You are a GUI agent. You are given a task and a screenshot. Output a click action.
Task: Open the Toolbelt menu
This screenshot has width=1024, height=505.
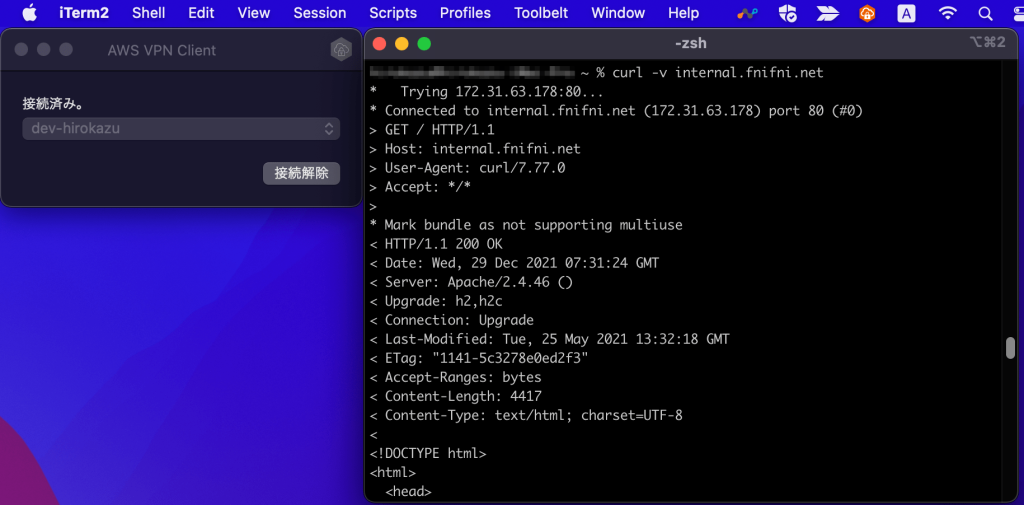541,12
